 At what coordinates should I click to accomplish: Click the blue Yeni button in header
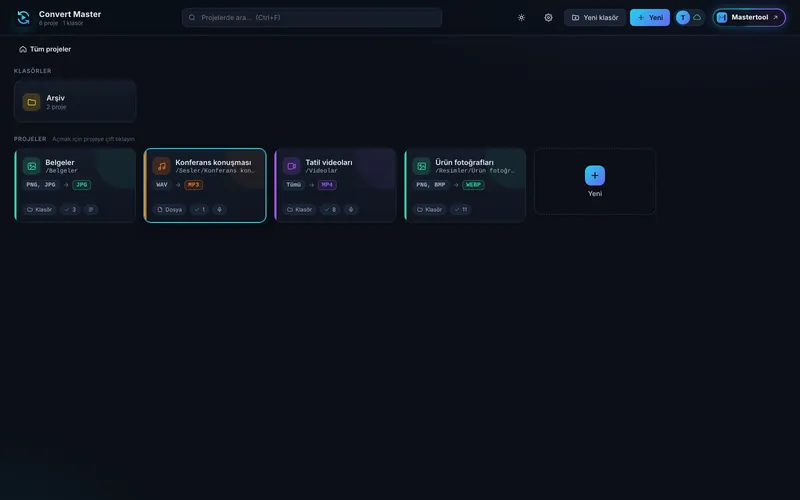click(x=649, y=17)
